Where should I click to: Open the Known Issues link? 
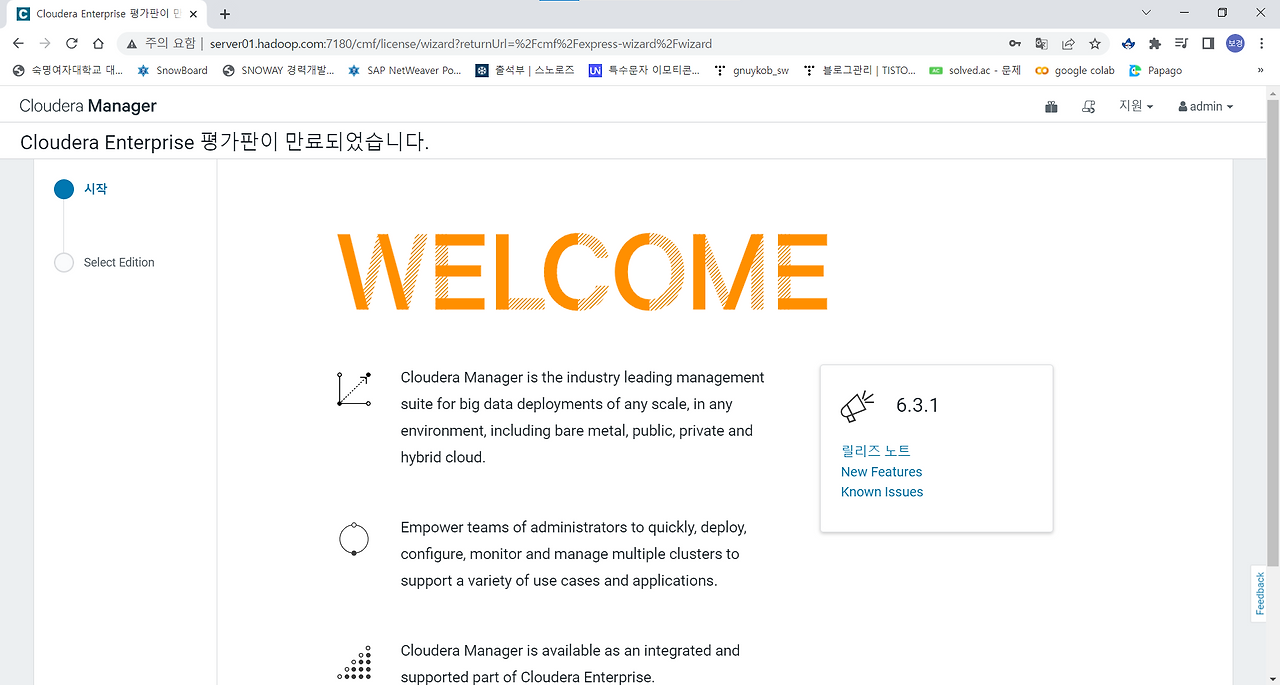coord(882,492)
